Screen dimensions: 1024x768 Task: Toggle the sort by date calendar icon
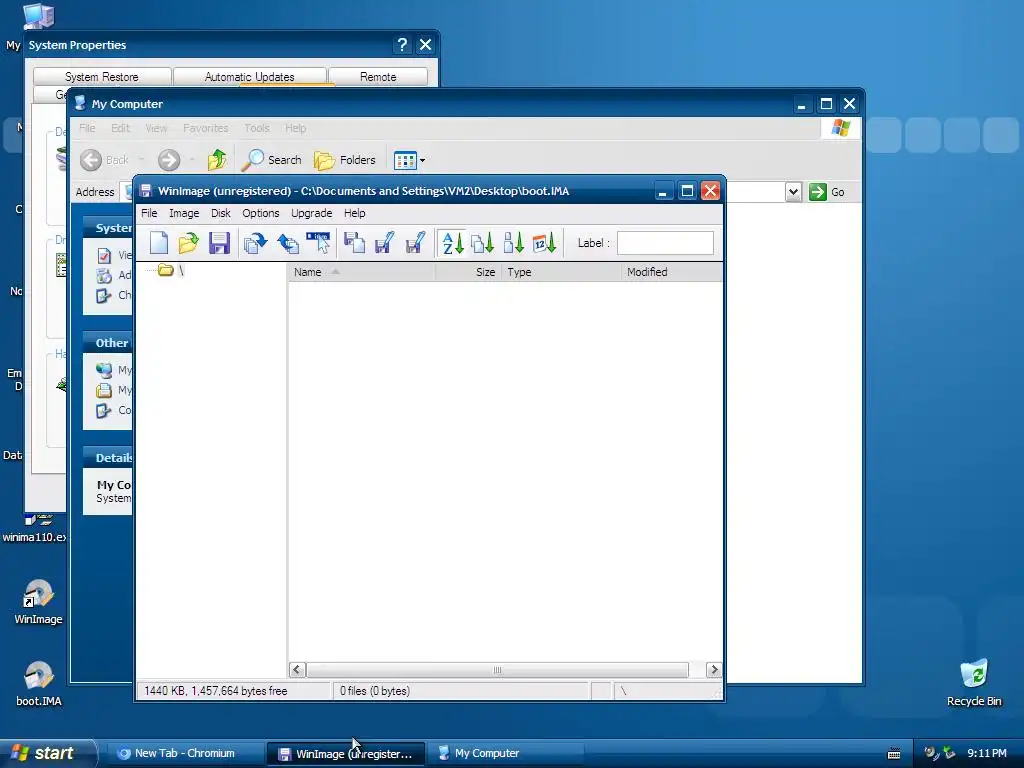[544, 243]
